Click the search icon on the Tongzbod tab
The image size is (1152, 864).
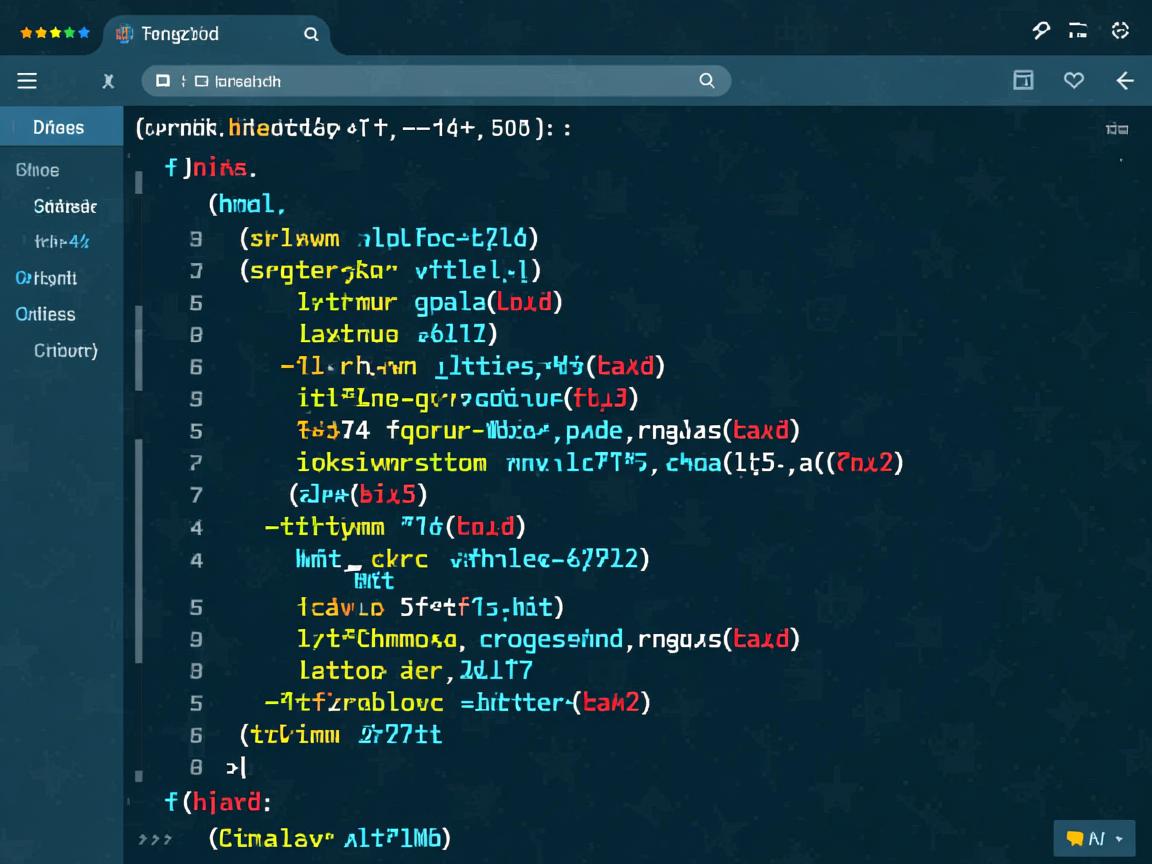[311, 34]
